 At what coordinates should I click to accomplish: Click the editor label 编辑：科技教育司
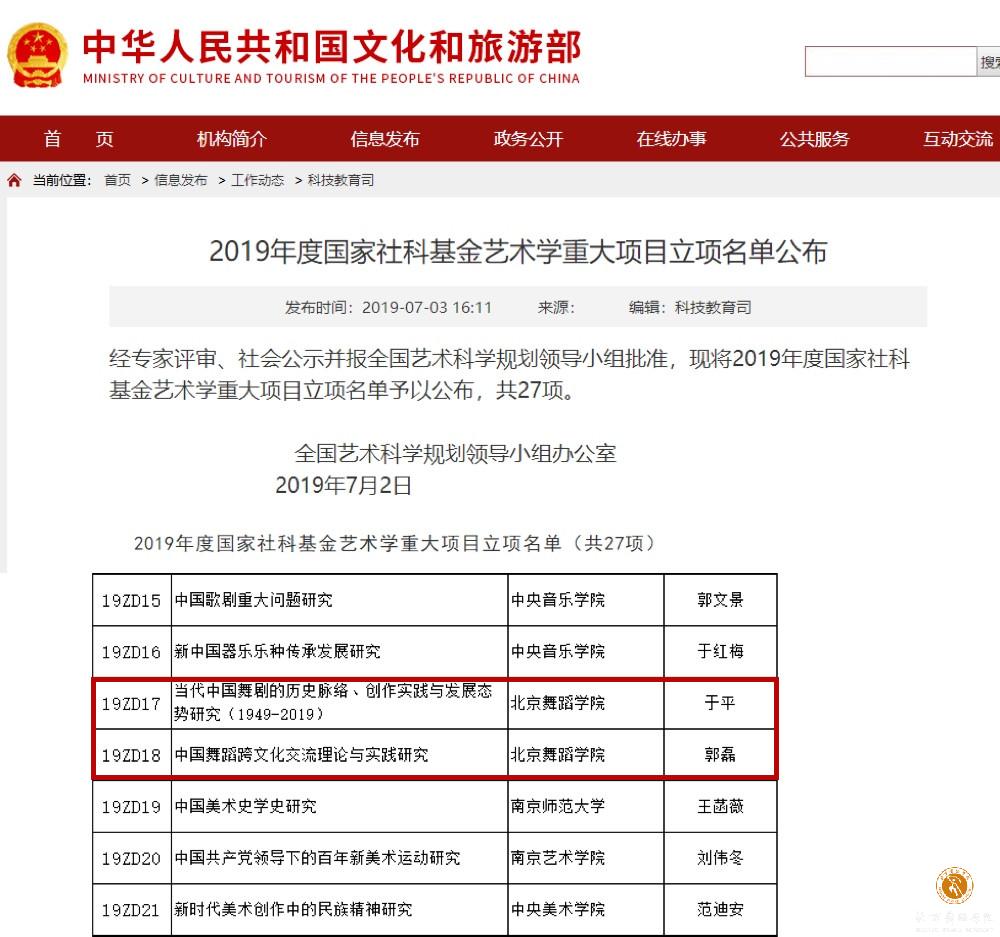(690, 307)
